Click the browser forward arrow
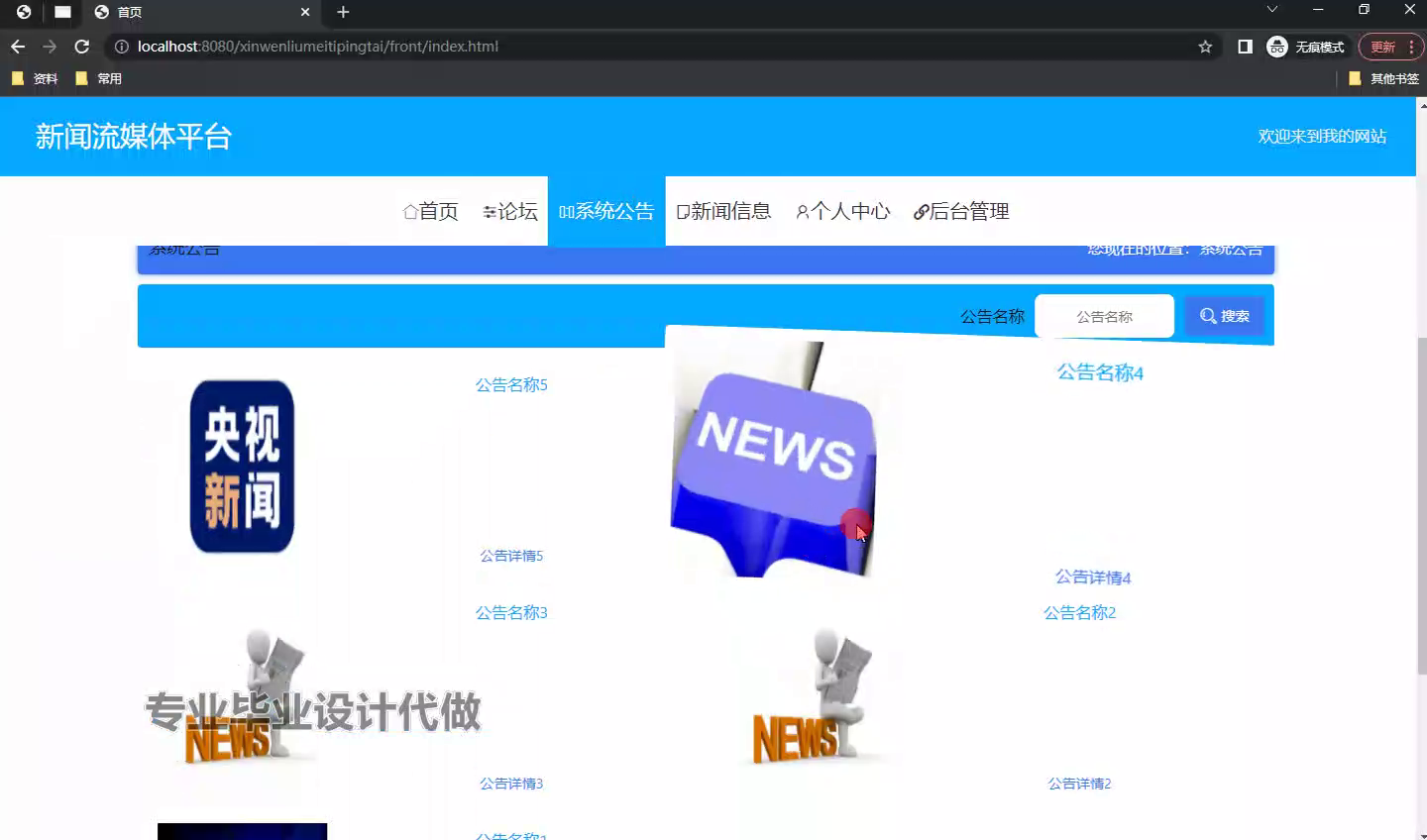 [50, 47]
